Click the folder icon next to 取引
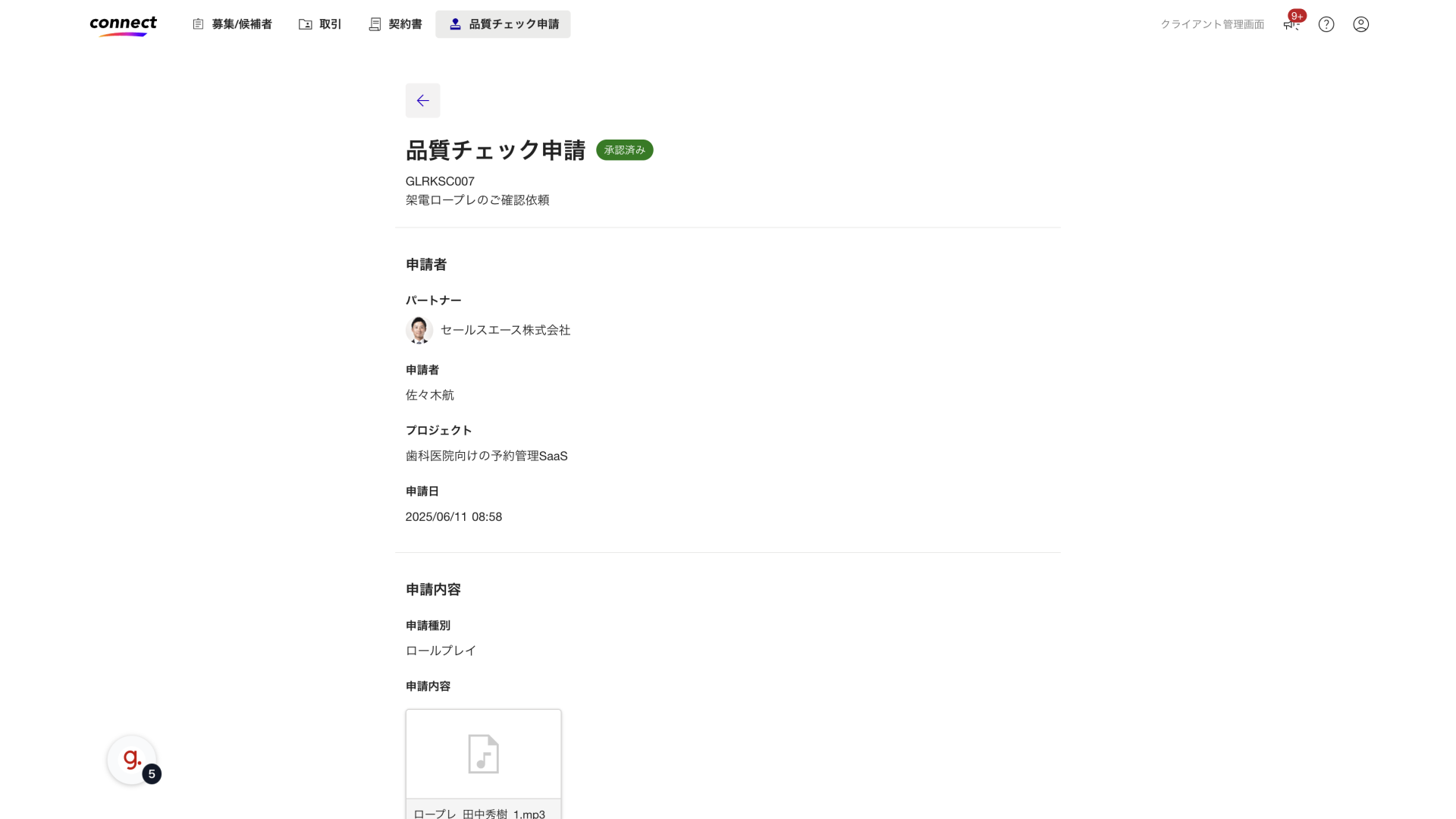The image size is (1456, 819). click(x=304, y=24)
